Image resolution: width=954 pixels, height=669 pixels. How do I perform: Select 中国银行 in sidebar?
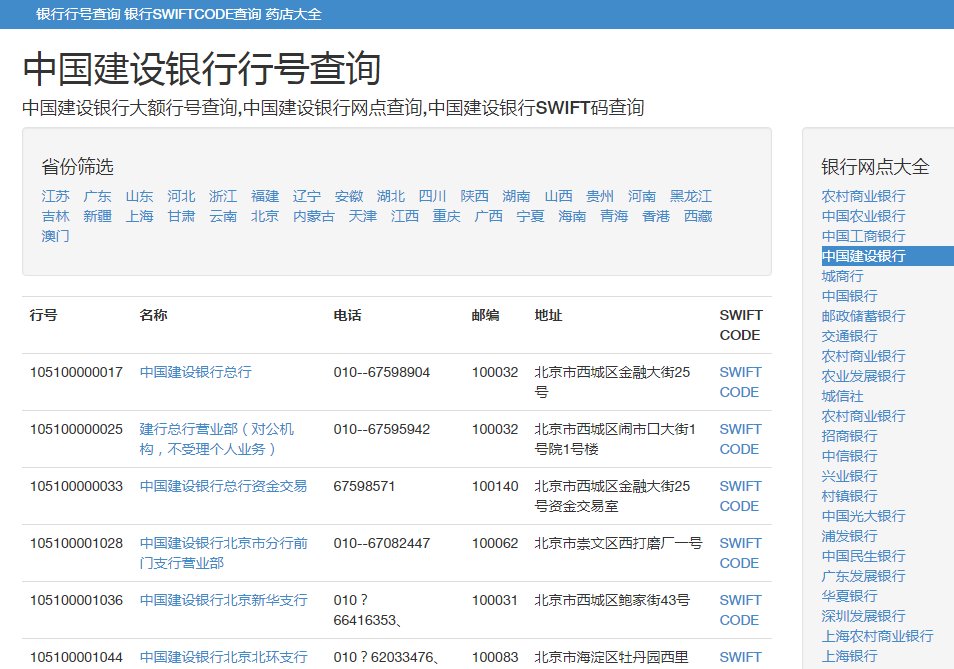coord(849,296)
